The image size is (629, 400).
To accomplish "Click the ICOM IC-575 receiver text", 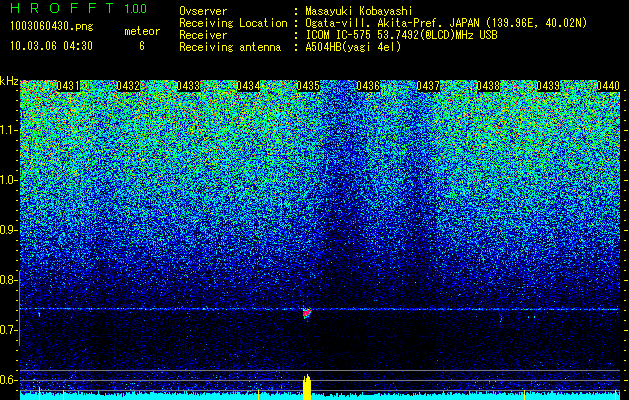I will (x=401, y=35).
